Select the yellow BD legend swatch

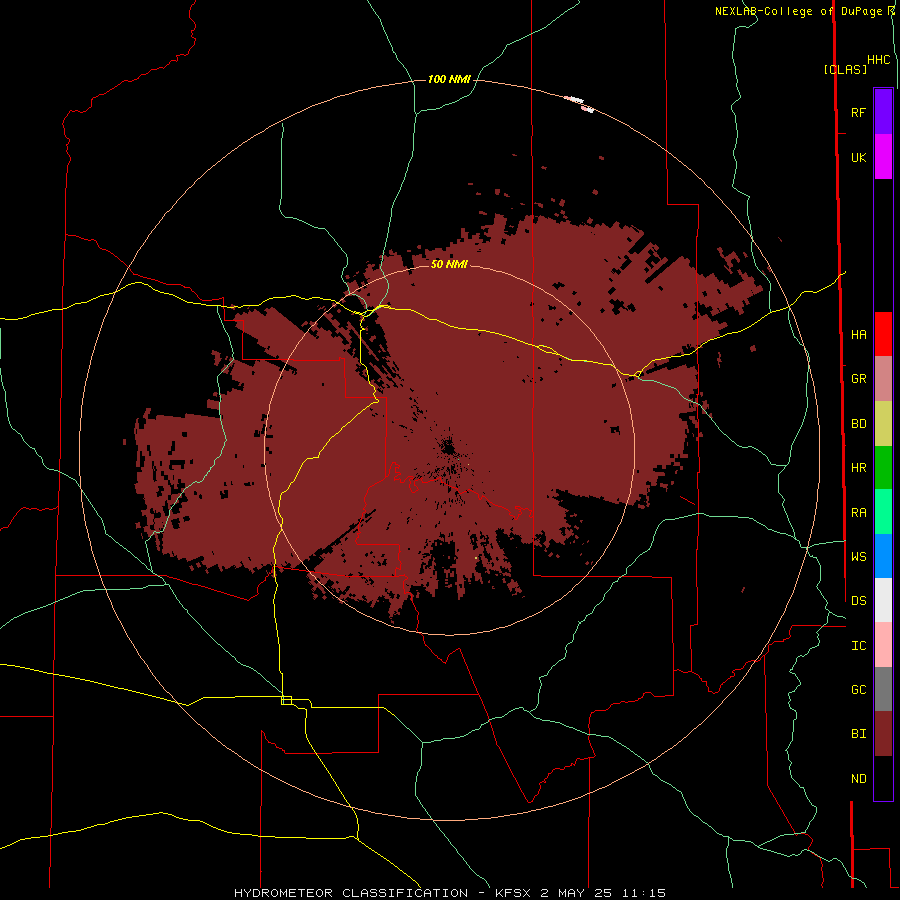[x=883, y=424]
